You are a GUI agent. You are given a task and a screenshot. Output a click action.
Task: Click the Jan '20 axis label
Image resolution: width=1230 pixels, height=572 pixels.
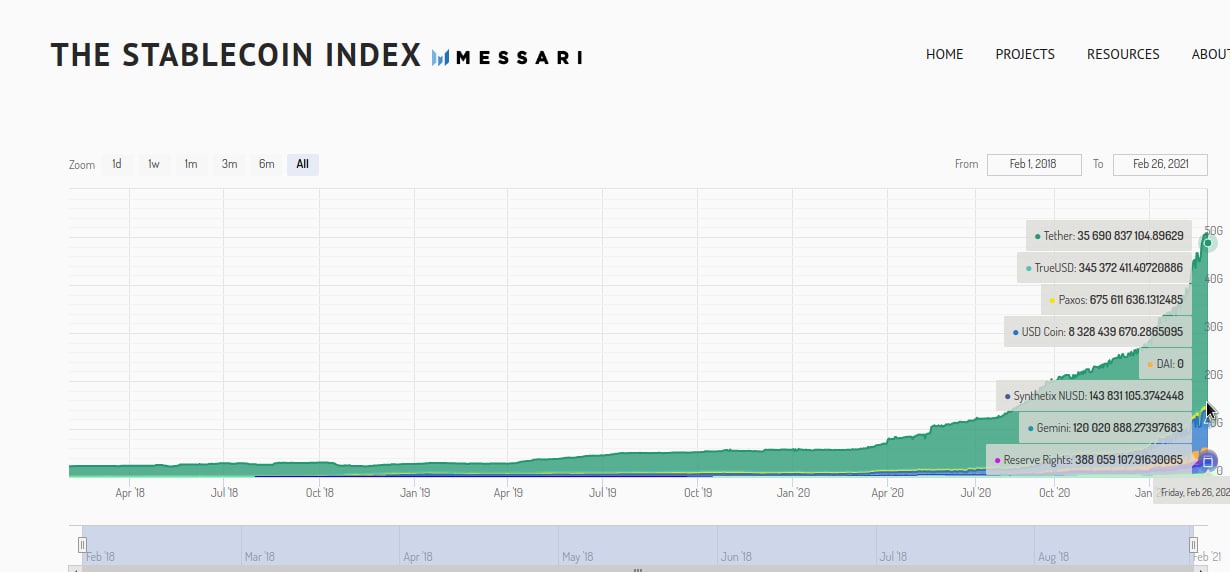pyautogui.click(x=793, y=493)
